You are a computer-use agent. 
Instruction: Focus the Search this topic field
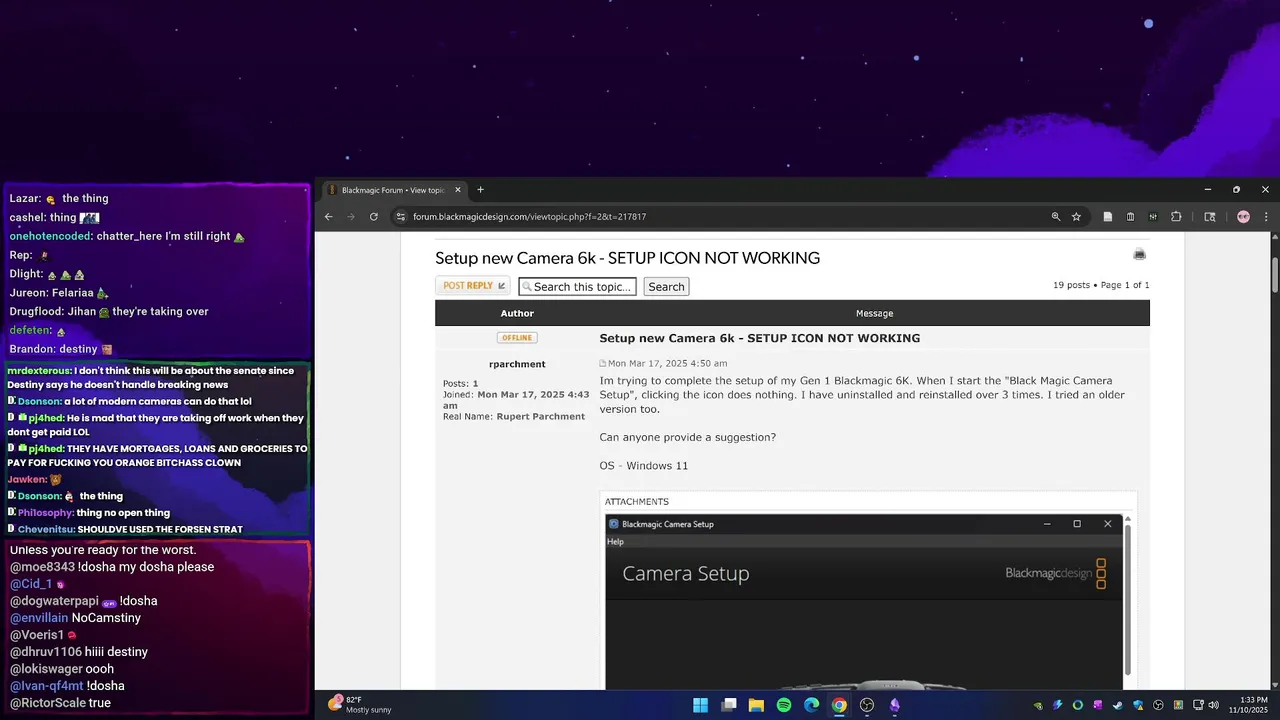click(577, 287)
